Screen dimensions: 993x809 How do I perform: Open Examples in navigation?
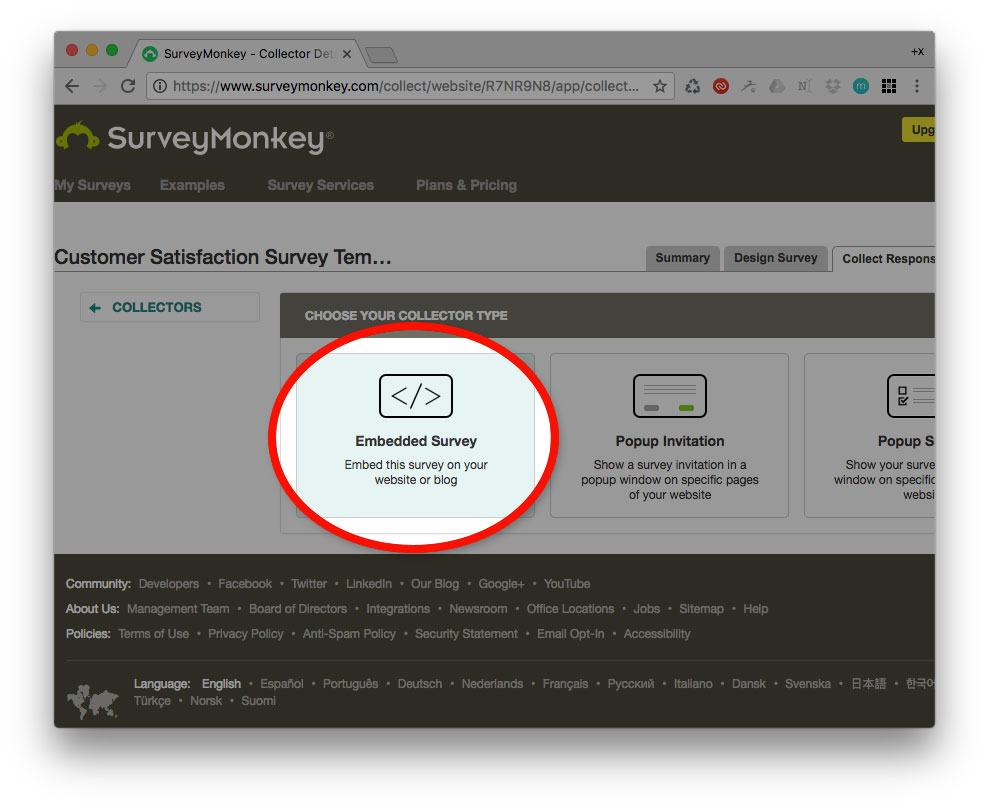(x=192, y=185)
